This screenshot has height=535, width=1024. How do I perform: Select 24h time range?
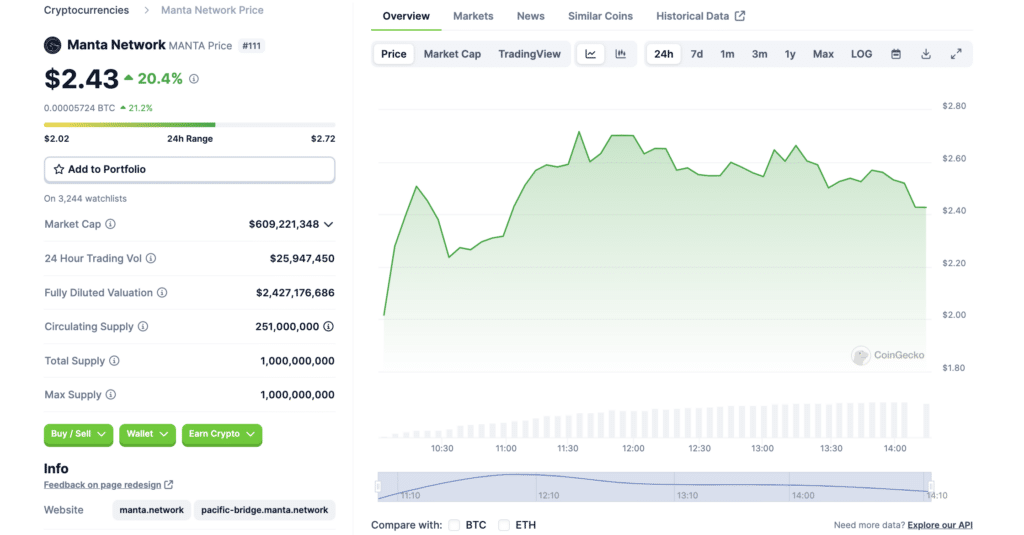(x=664, y=54)
